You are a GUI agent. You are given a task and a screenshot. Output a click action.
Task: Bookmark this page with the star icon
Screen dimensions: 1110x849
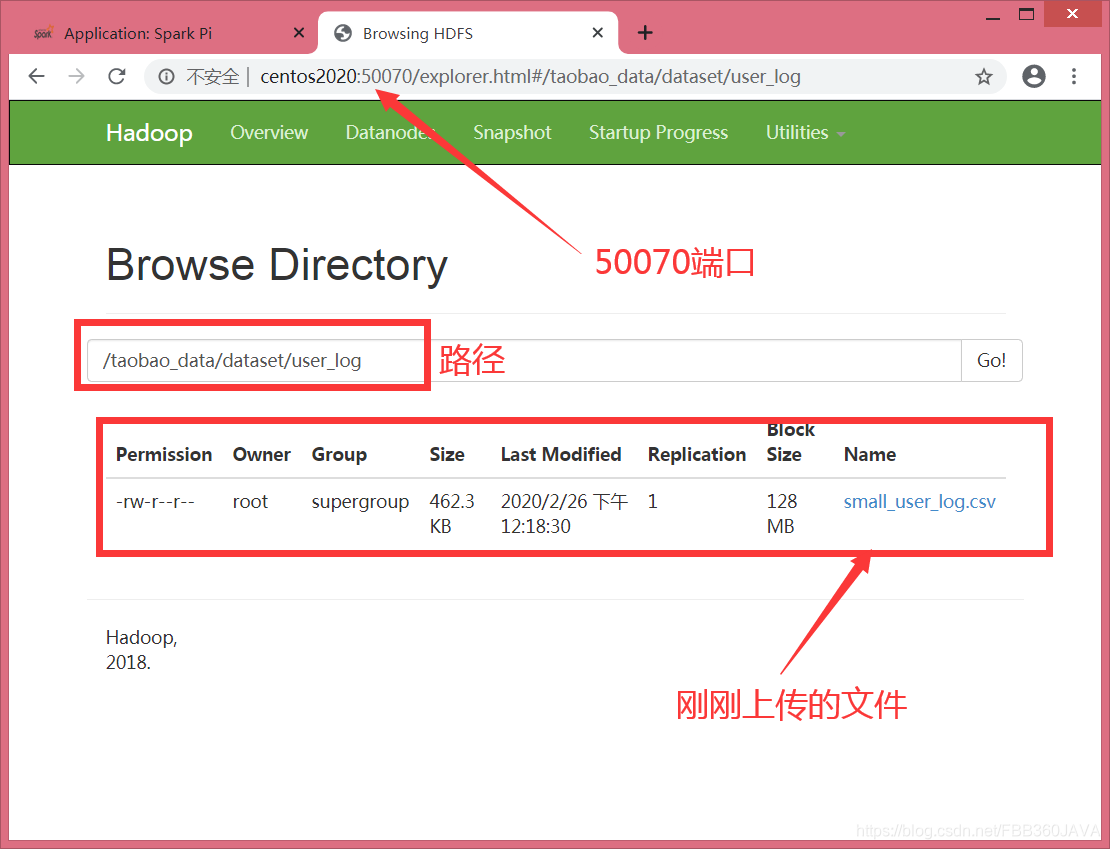click(x=983, y=76)
